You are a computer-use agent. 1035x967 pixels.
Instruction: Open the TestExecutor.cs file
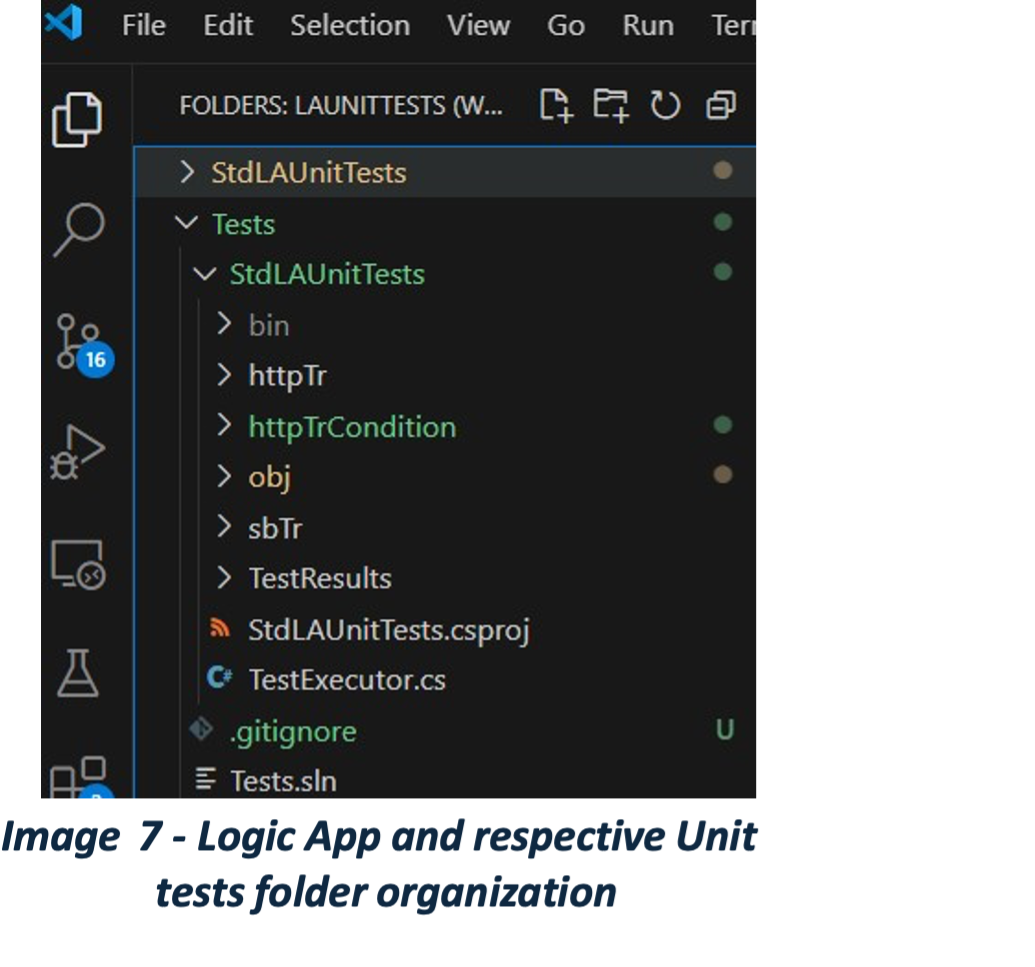[x=346, y=680]
